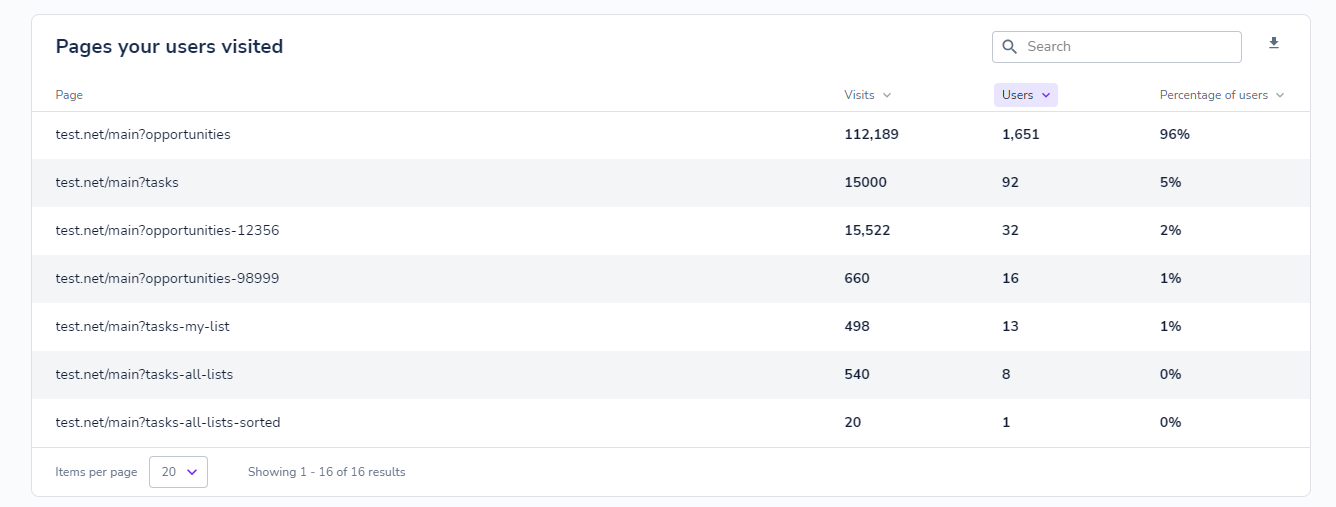Click the download icon
This screenshot has width=1336, height=507.
[x=1273, y=44]
